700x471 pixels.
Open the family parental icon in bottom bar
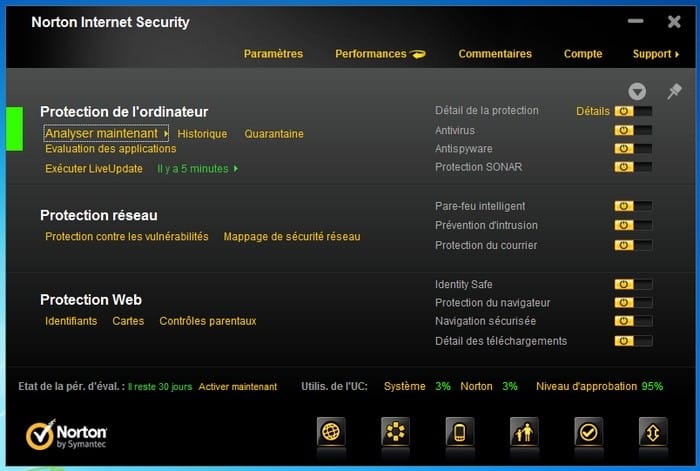[x=524, y=432]
